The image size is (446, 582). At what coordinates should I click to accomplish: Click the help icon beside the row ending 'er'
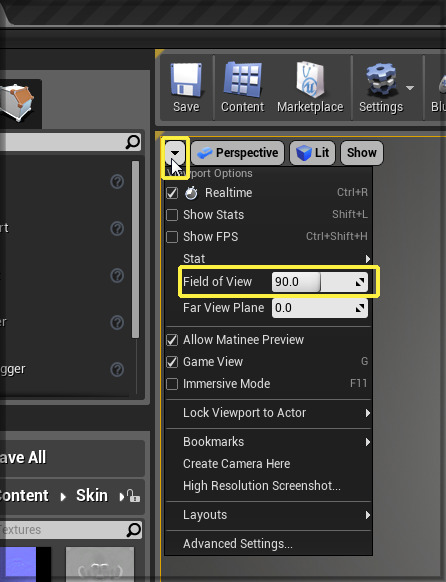click(117, 323)
